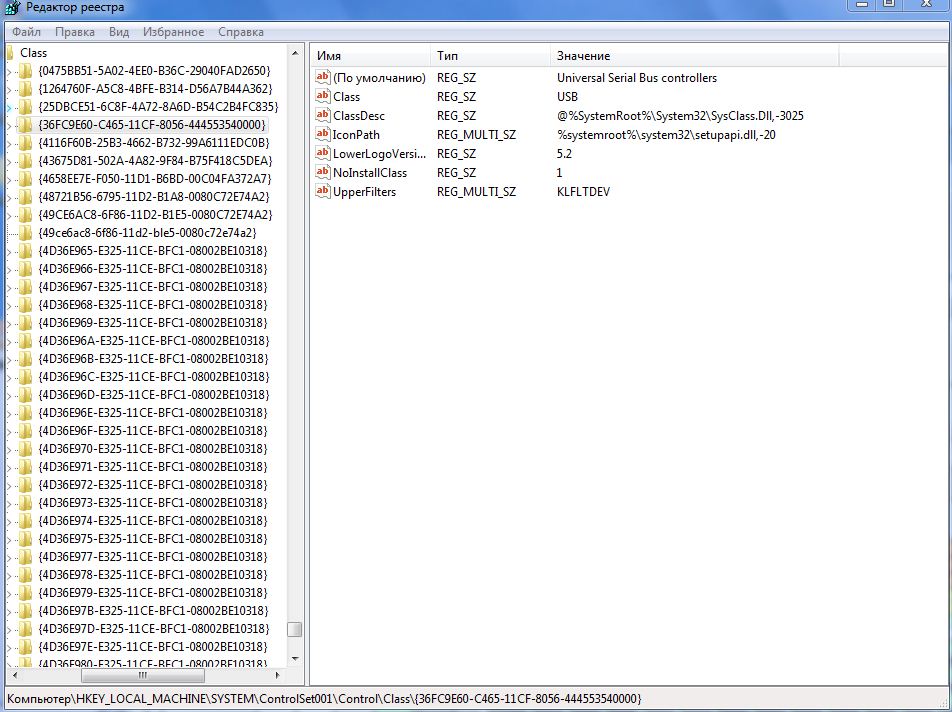The image size is (952, 712).
Task: Click the folder icon of {4D36E967-E325-11CE-BFC1-08002BE10318}
Action: coord(25,287)
